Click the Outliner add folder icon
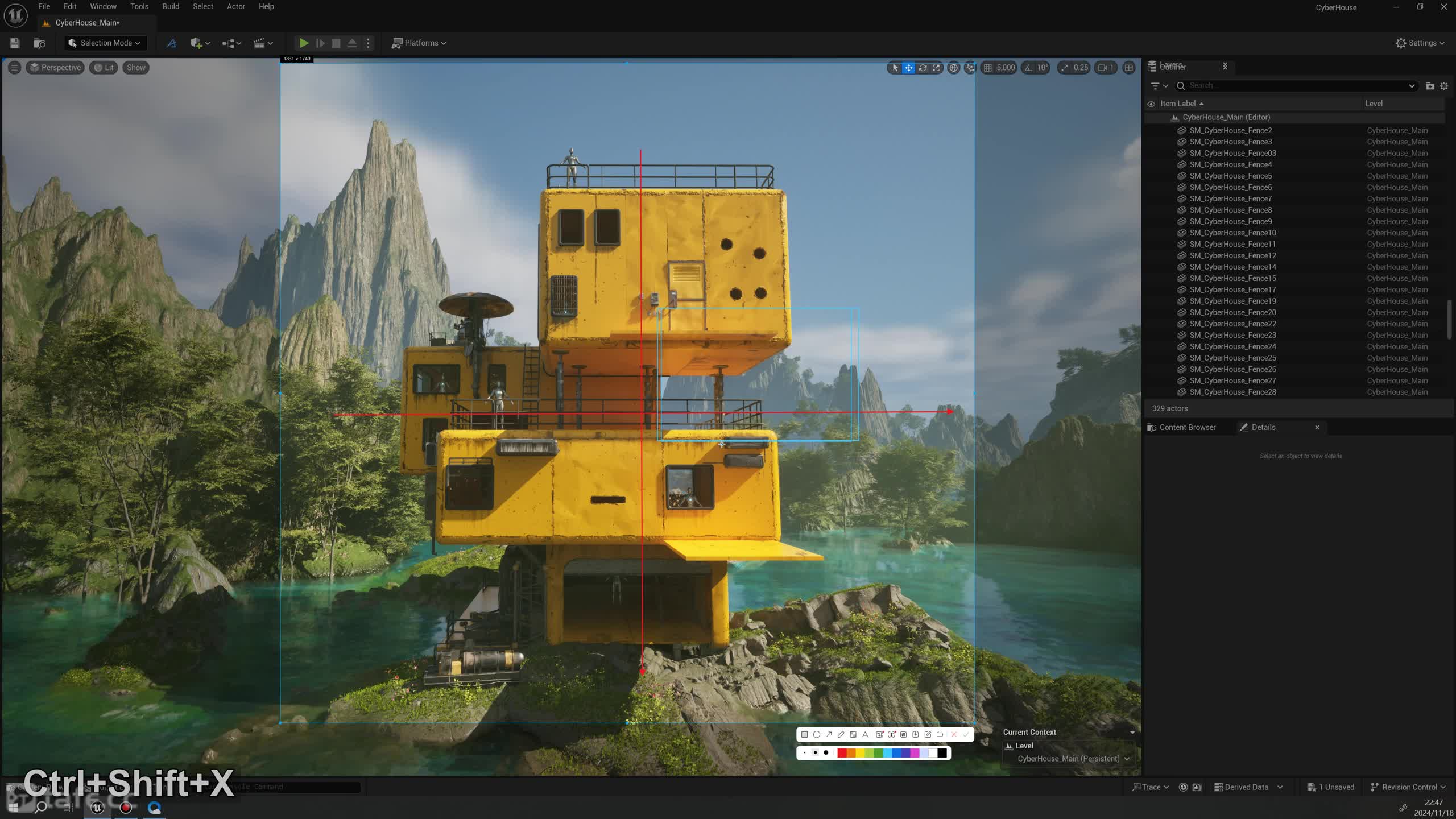Screen dimensions: 1456x819 click(x=1430, y=86)
